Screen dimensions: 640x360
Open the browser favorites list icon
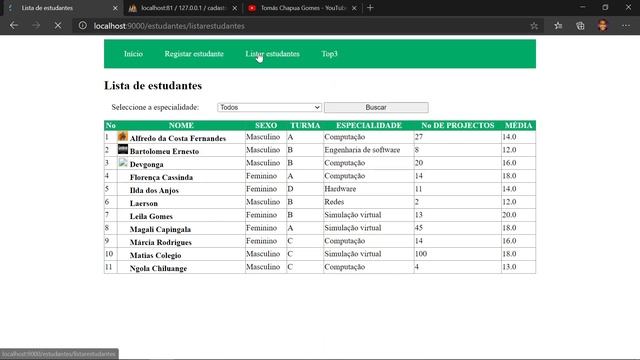pyautogui.click(x=558, y=26)
